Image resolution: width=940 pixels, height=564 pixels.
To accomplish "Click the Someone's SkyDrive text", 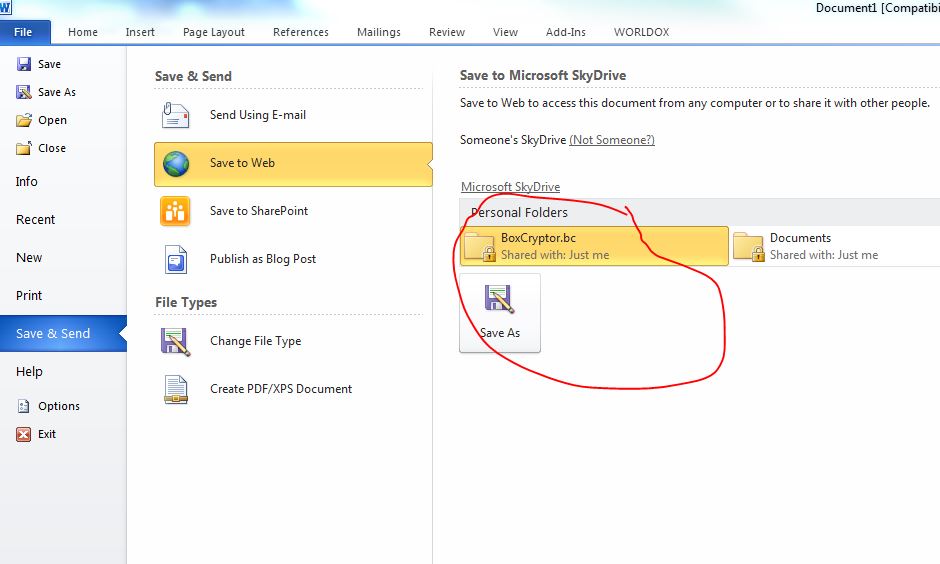I will coord(513,140).
